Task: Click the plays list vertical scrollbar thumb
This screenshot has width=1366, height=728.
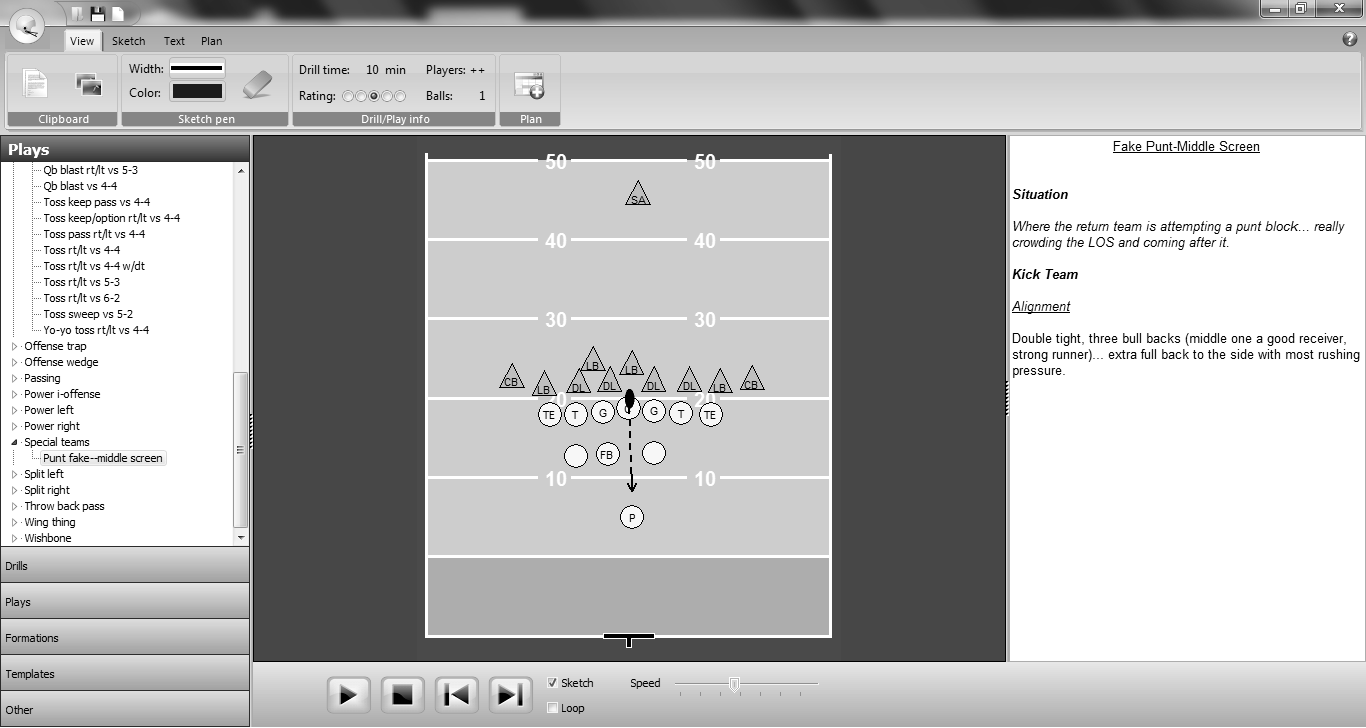Action: pos(240,449)
